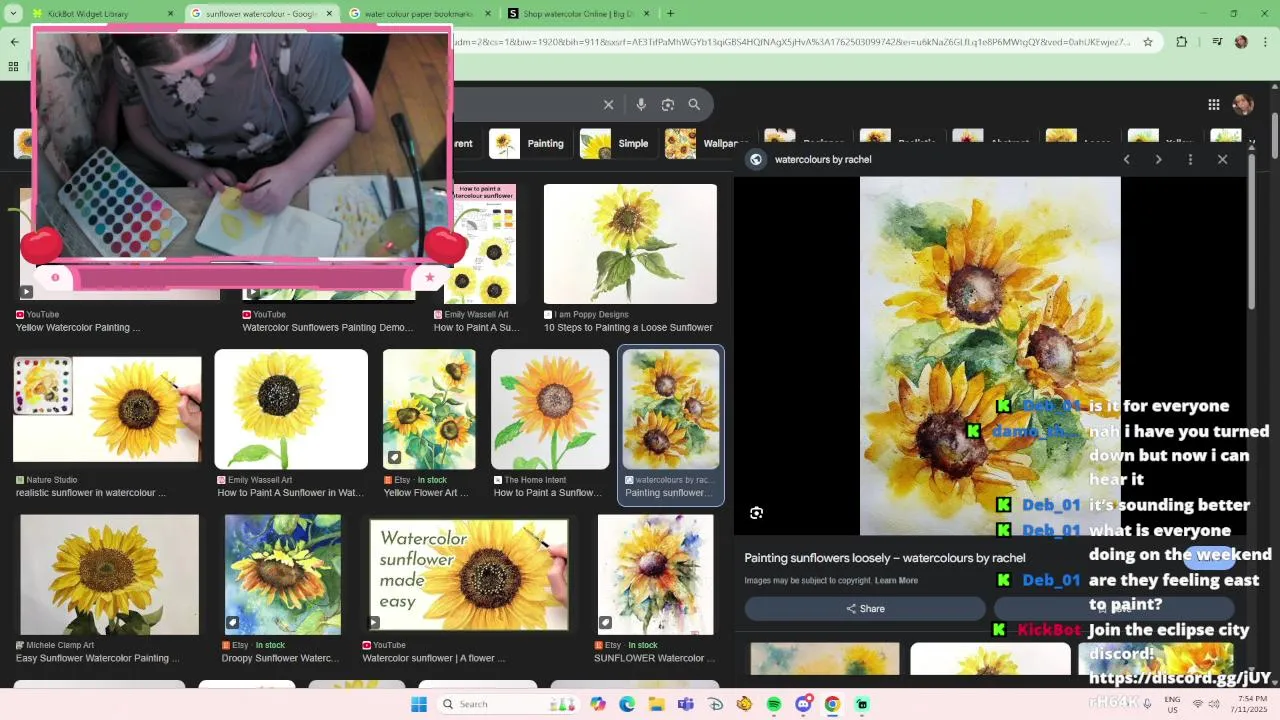The width and height of the screenshot is (1280, 720).
Task: Switch to the KickBot Widget Library tab
Action: tap(100, 14)
